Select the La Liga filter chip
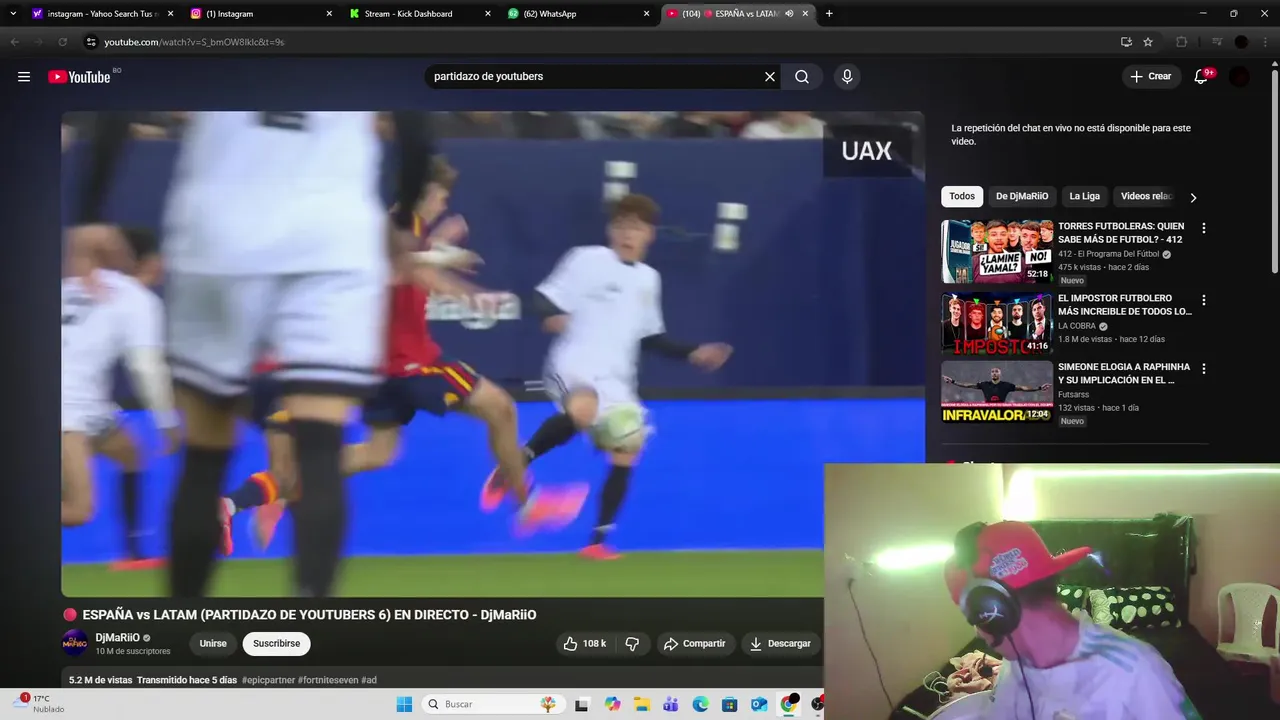Screen dimensions: 1280x720 1084,197
